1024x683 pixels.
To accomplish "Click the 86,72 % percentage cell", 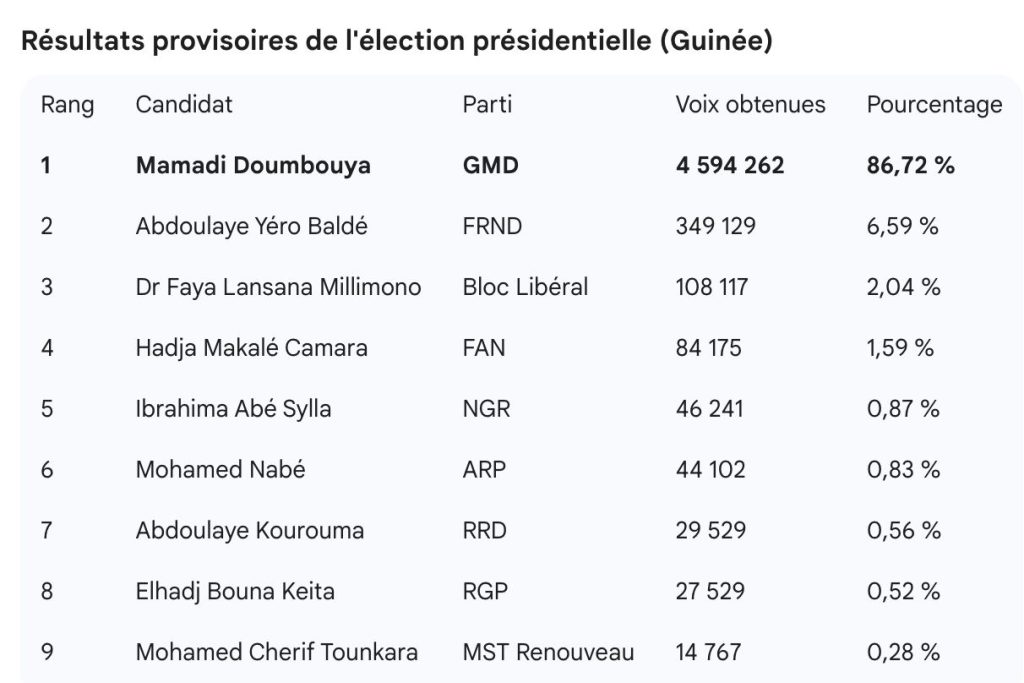I will pos(910,166).
